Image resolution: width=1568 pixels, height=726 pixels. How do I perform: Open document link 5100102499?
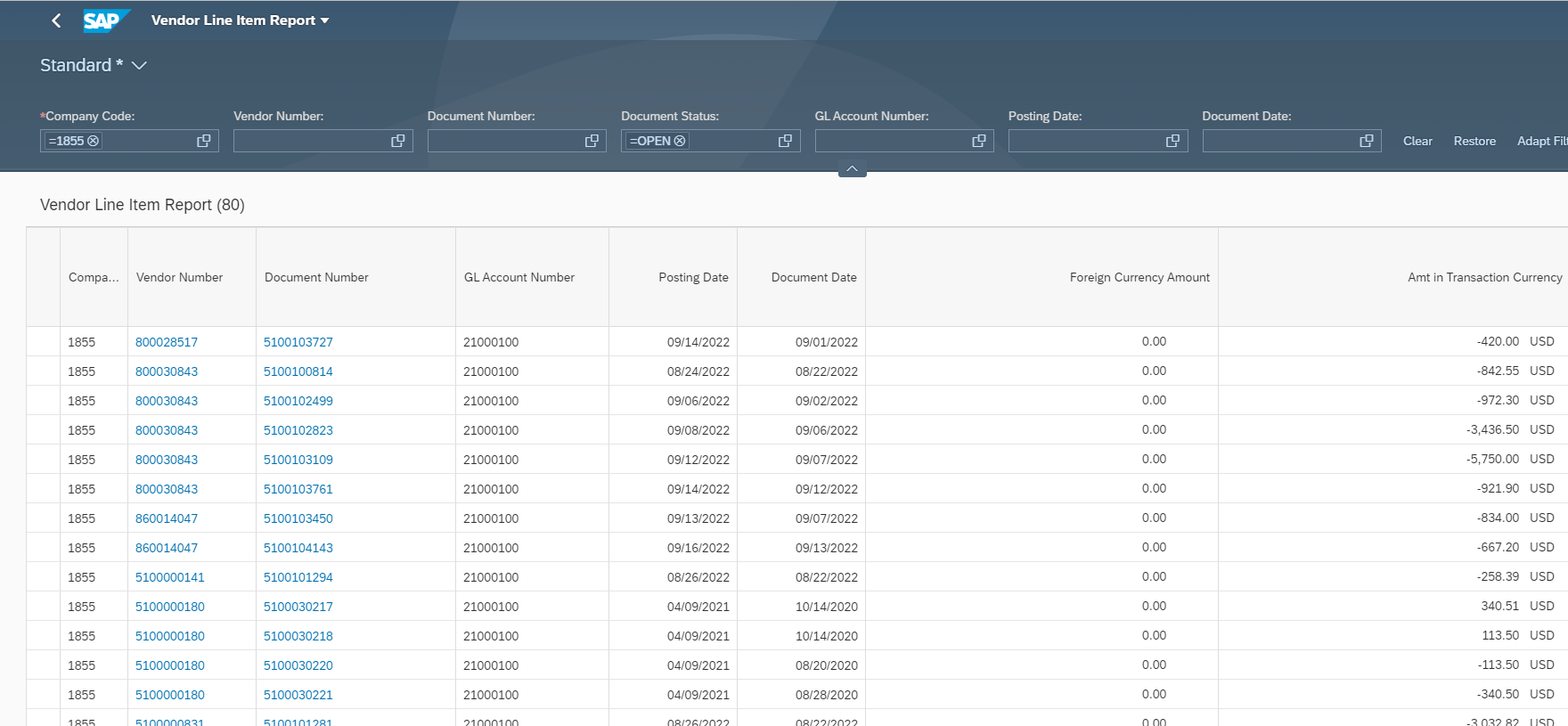tap(298, 401)
